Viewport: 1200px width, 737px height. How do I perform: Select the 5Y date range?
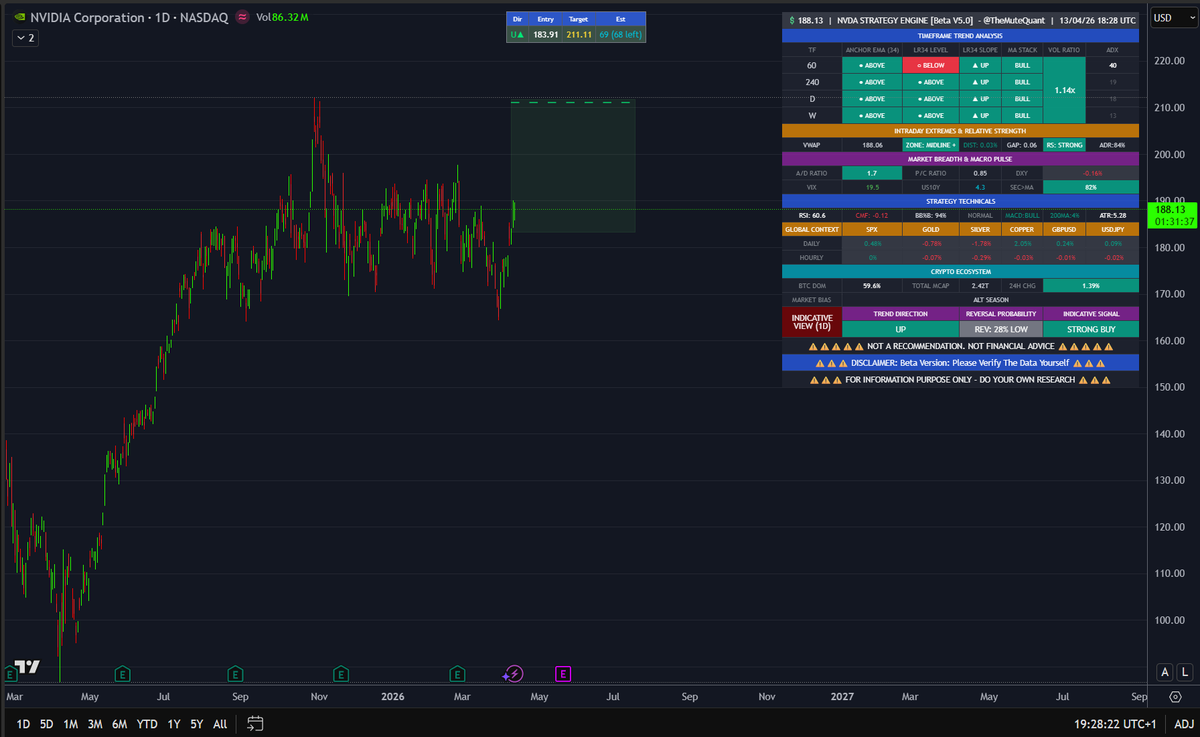tap(197, 723)
